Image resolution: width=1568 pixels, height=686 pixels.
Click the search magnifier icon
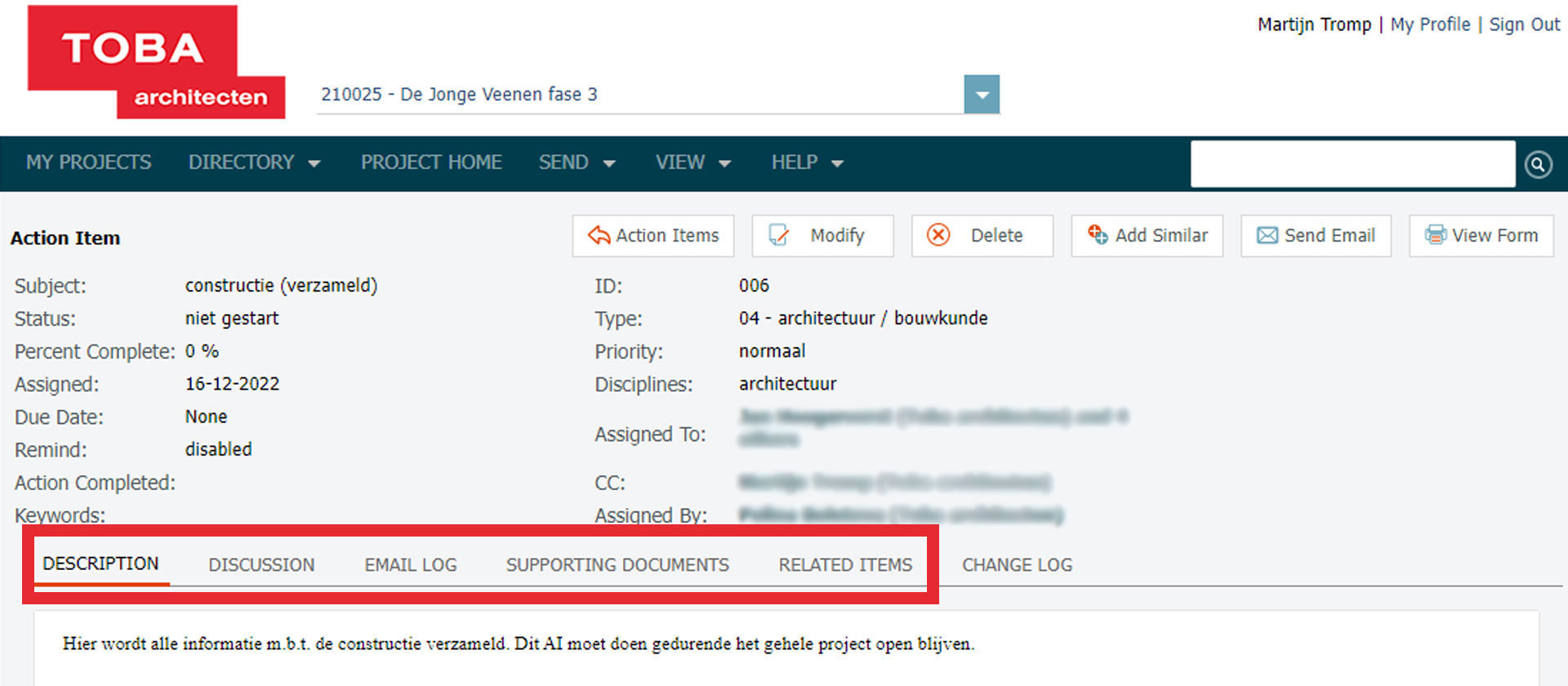1538,164
